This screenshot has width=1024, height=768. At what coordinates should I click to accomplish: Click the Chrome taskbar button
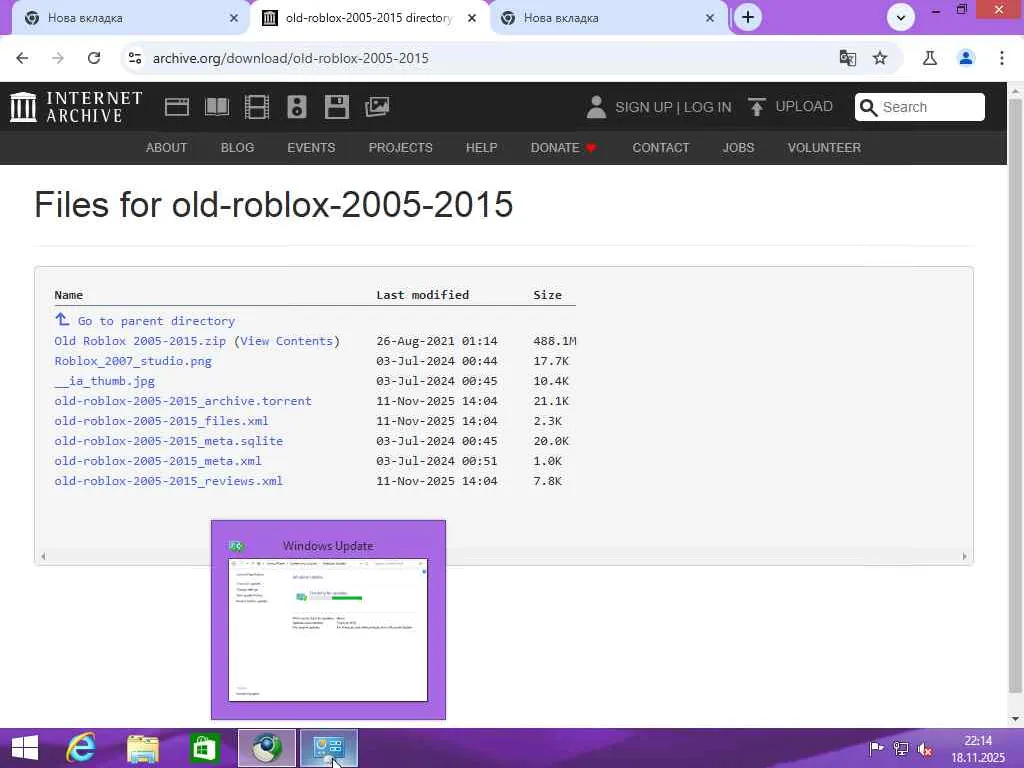click(266, 748)
